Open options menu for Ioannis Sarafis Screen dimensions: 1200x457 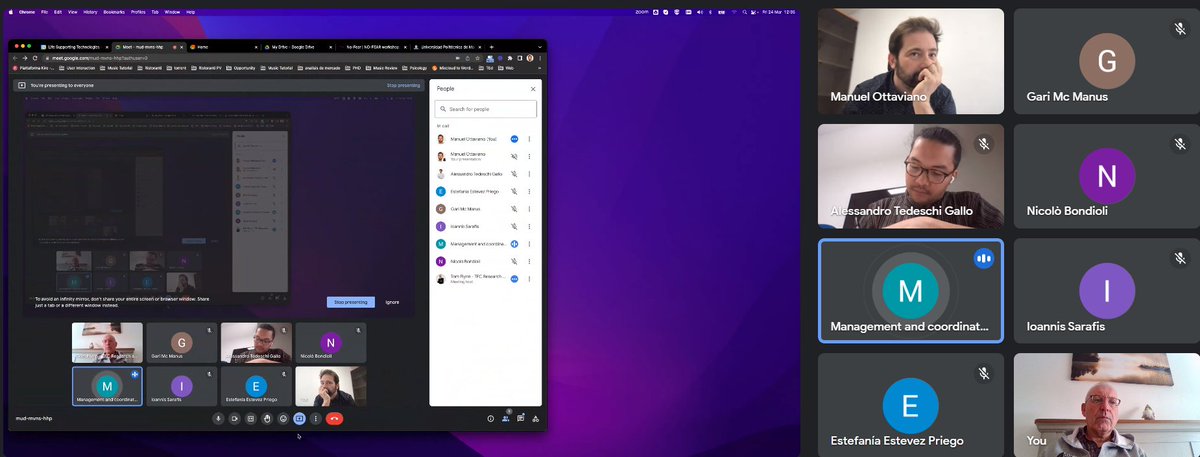click(x=529, y=226)
